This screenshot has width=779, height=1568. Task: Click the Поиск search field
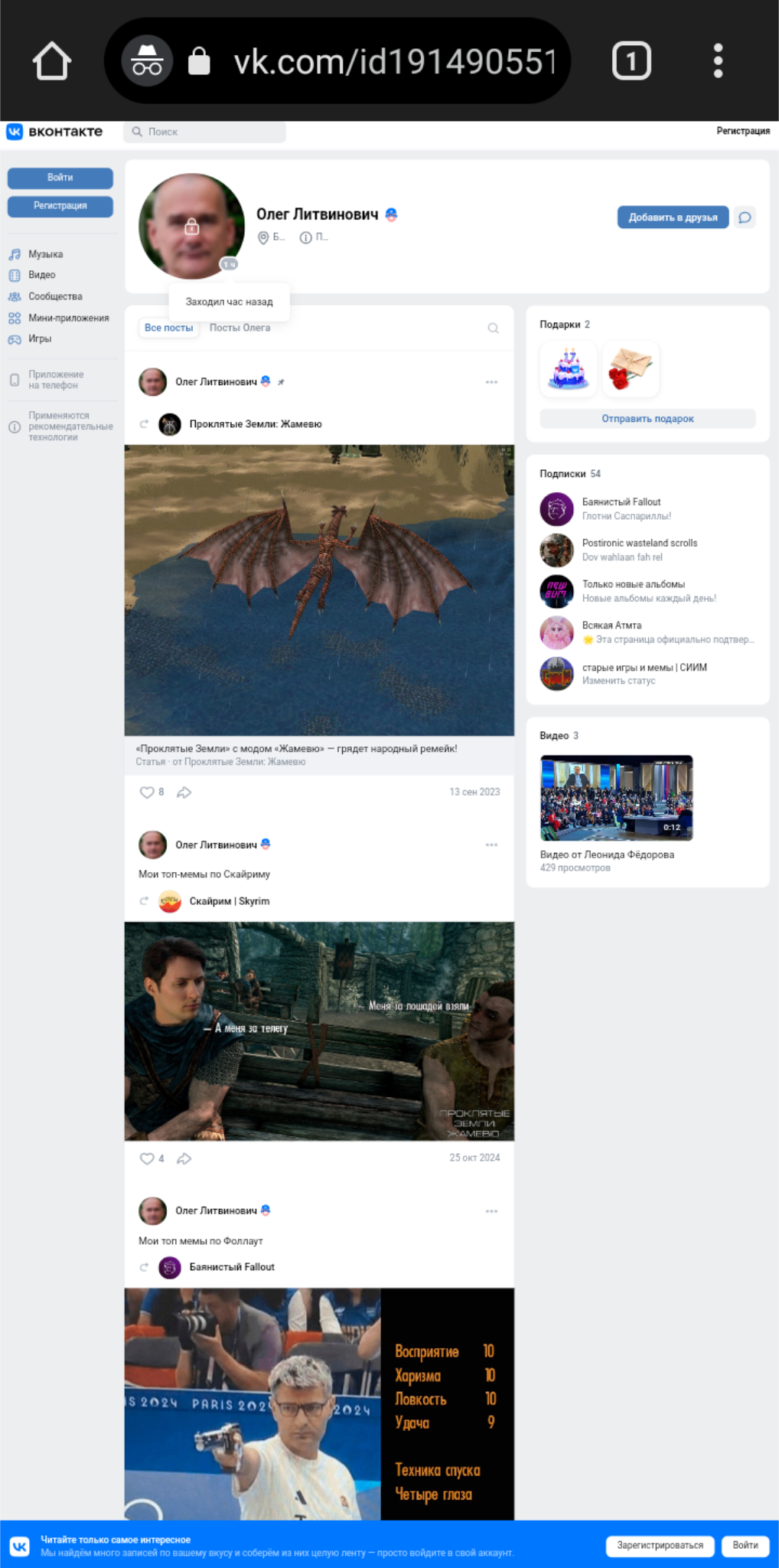tap(207, 132)
